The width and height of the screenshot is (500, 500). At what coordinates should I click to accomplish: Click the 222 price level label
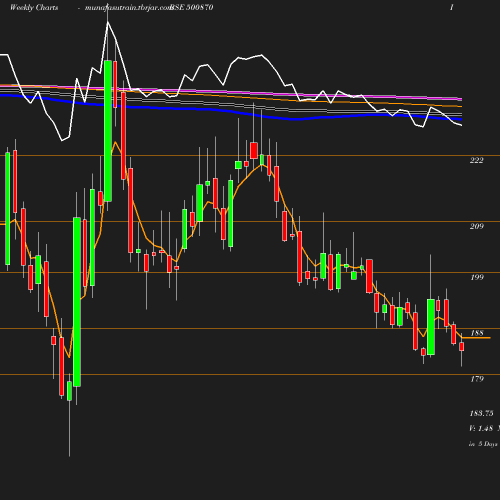pos(477,160)
